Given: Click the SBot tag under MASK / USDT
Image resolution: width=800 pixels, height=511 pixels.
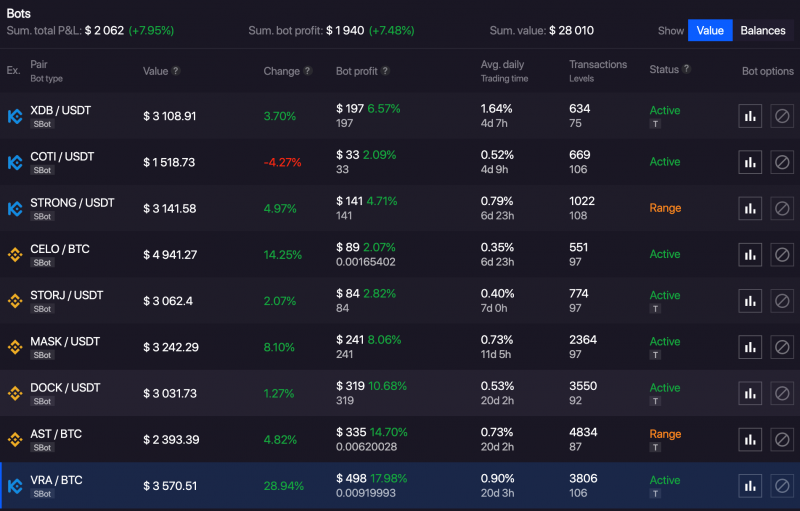Looking at the screenshot, I should click(42, 355).
